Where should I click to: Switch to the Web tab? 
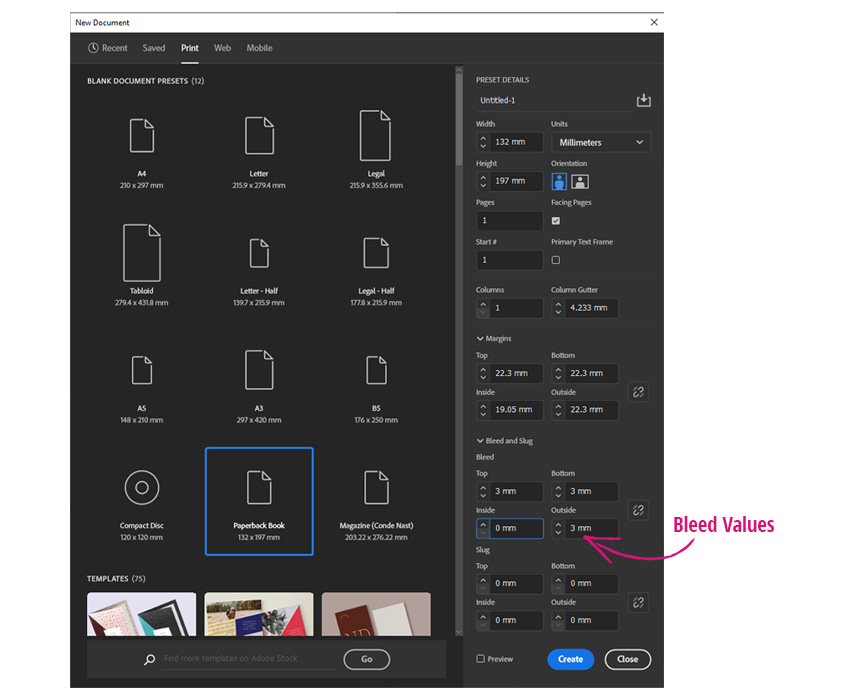(222, 48)
